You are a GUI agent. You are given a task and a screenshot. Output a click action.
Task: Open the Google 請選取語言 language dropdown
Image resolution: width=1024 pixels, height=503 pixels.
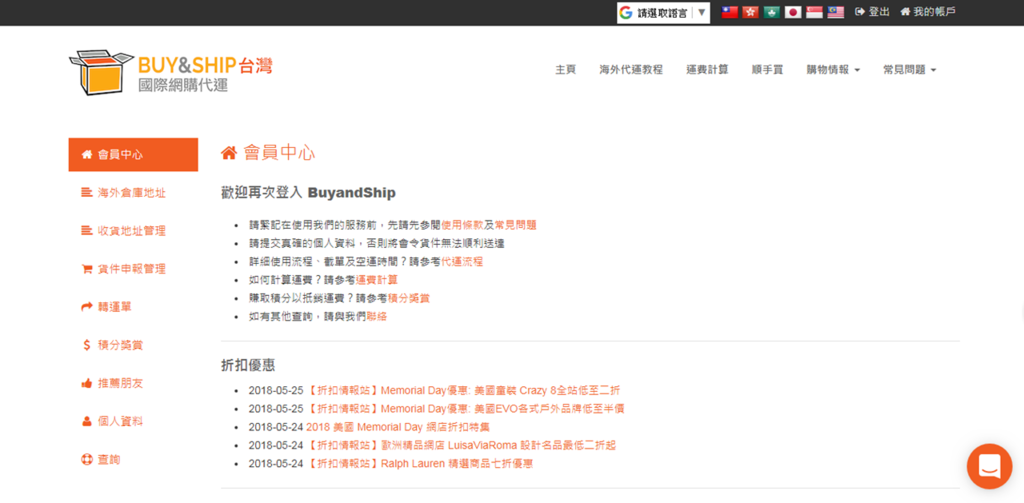click(x=663, y=13)
